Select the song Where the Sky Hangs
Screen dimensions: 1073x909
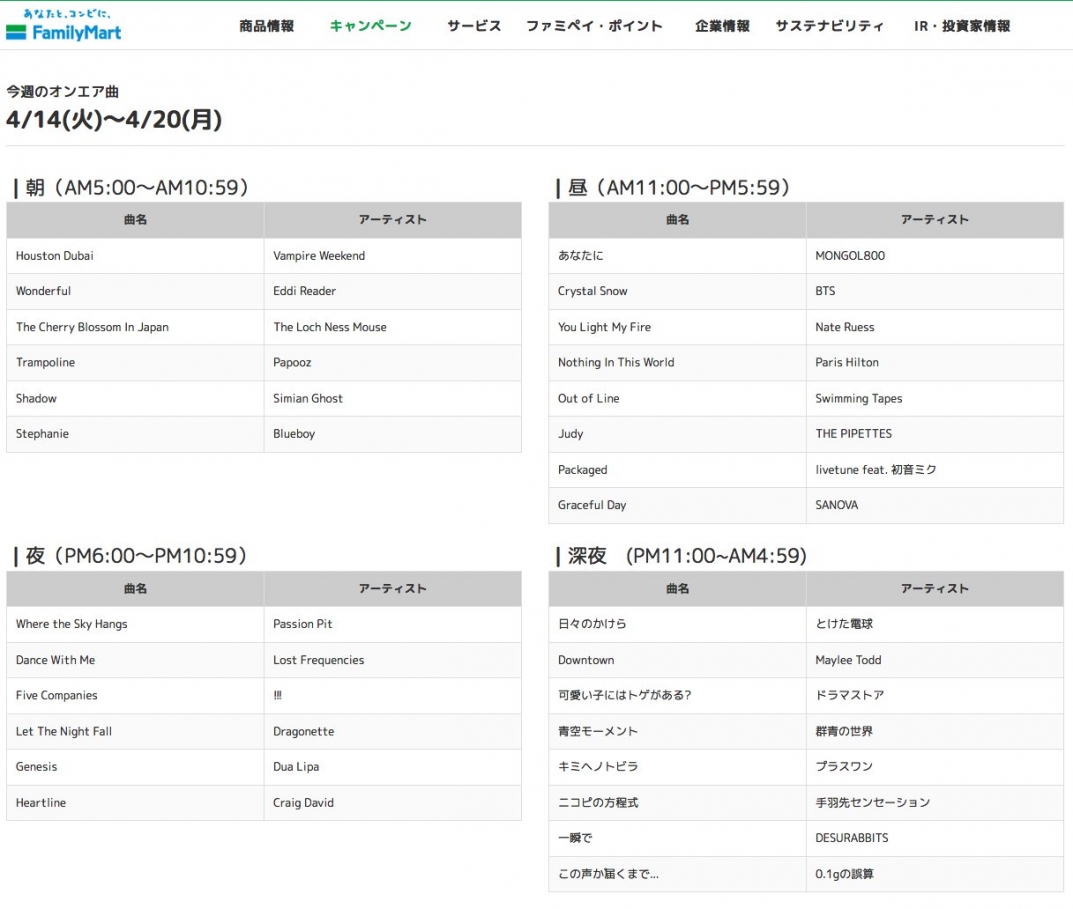click(72, 624)
